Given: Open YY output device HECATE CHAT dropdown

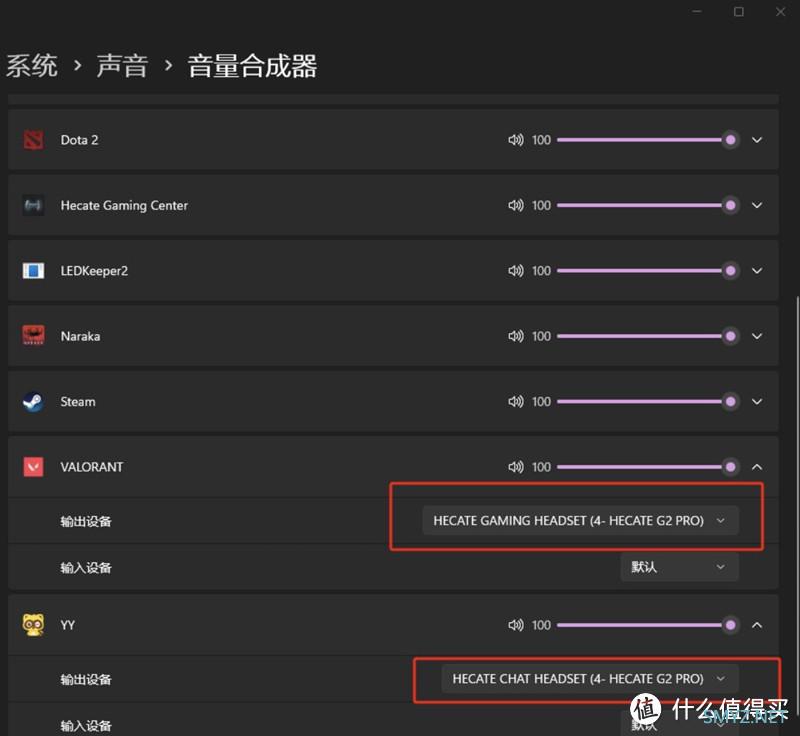Looking at the screenshot, I should tap(590, 679).
